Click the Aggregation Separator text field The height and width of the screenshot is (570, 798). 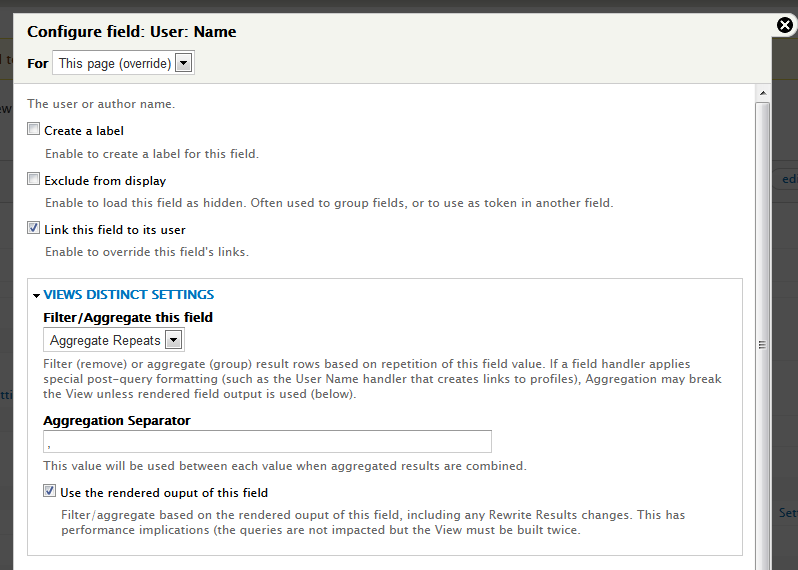click(x=267, y=441)
